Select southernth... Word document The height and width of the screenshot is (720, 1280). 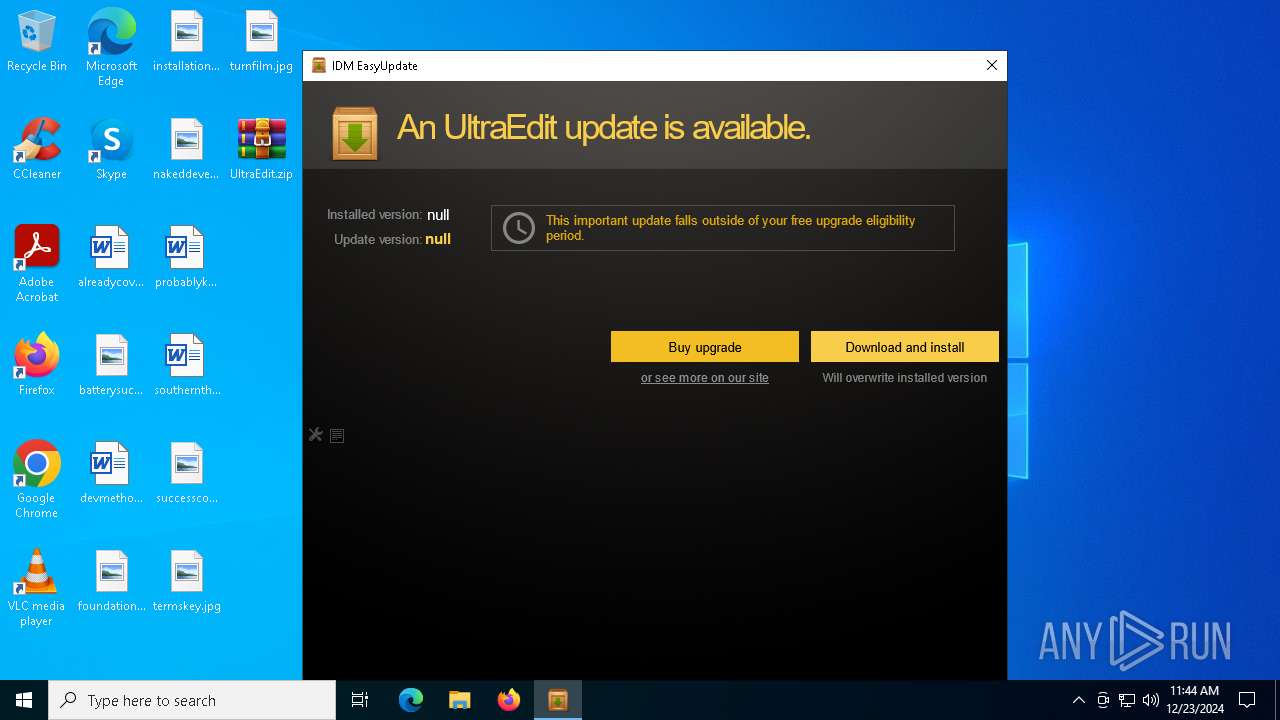[x=186, y=365]
